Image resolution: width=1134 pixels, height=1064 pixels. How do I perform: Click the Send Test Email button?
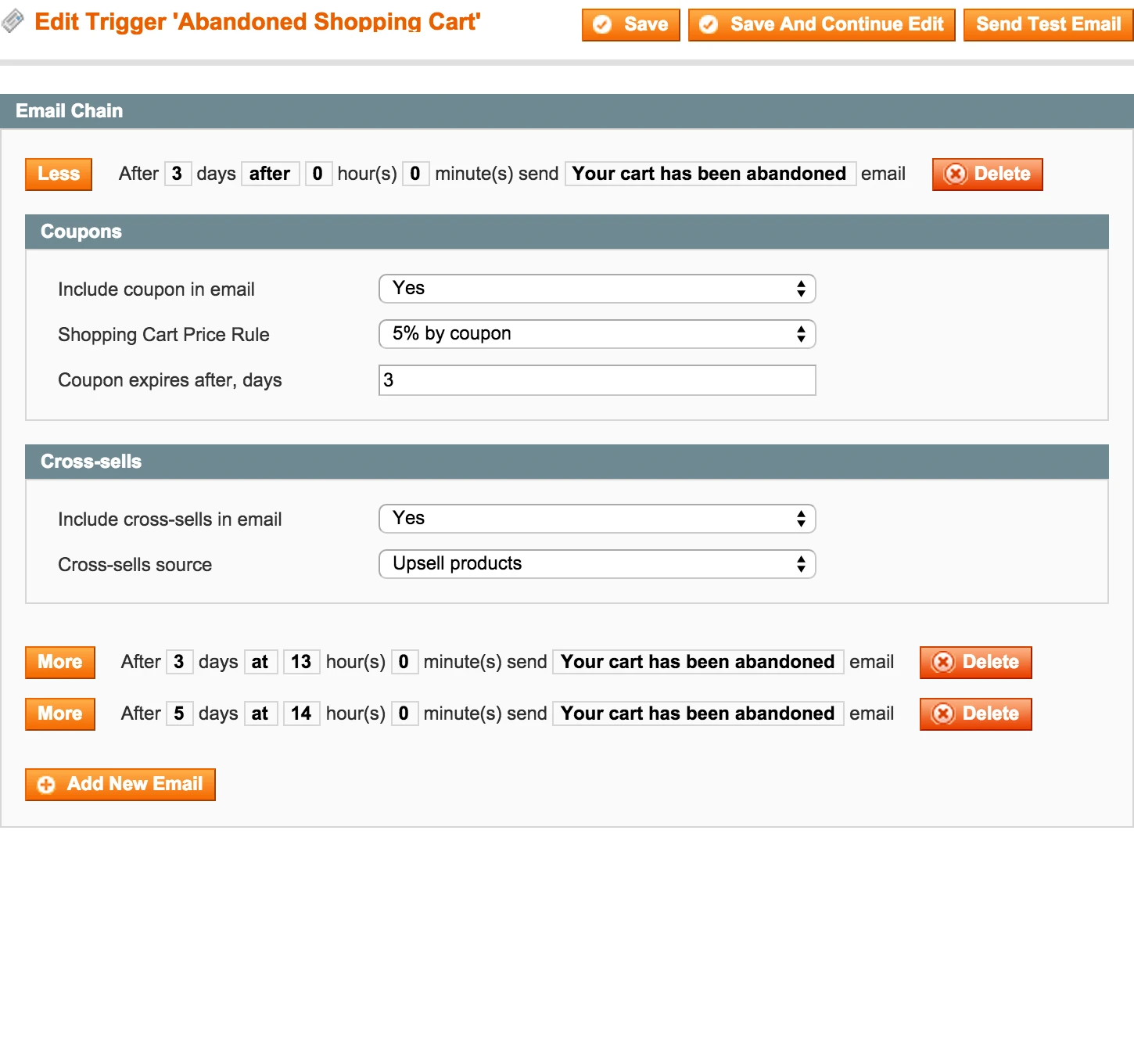[1046, 24]
